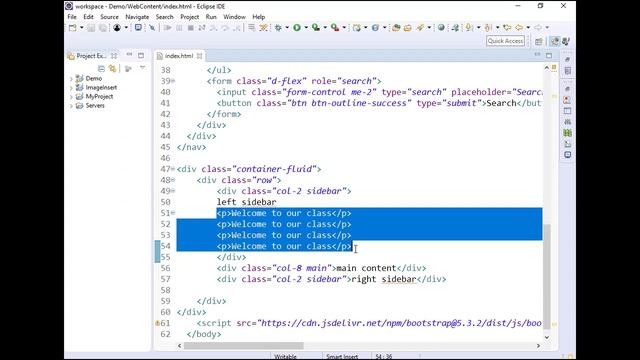Maximize the Project Explorer view

(141, 56)
